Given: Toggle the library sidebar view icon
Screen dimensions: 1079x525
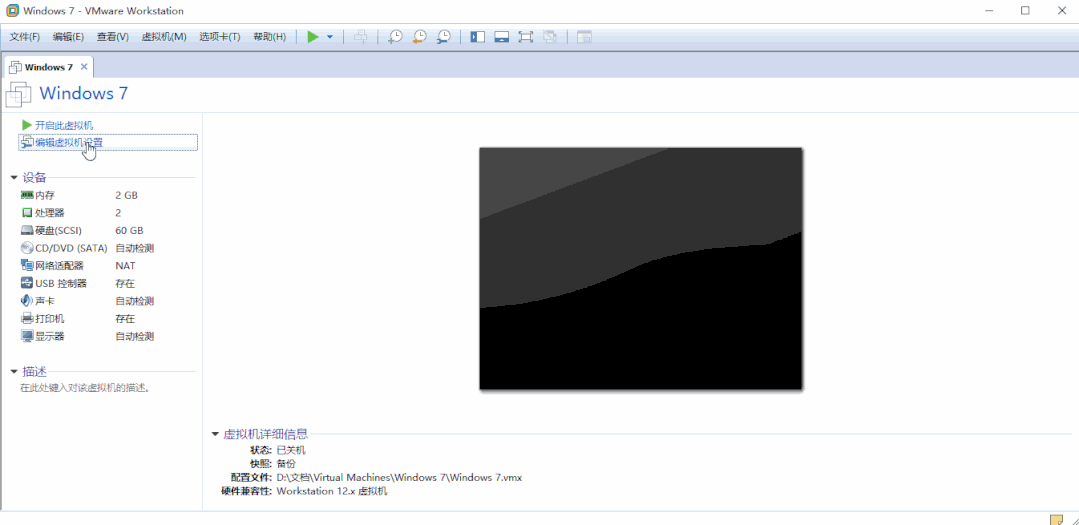Looking at the screenshot, I should click(478, 37).
